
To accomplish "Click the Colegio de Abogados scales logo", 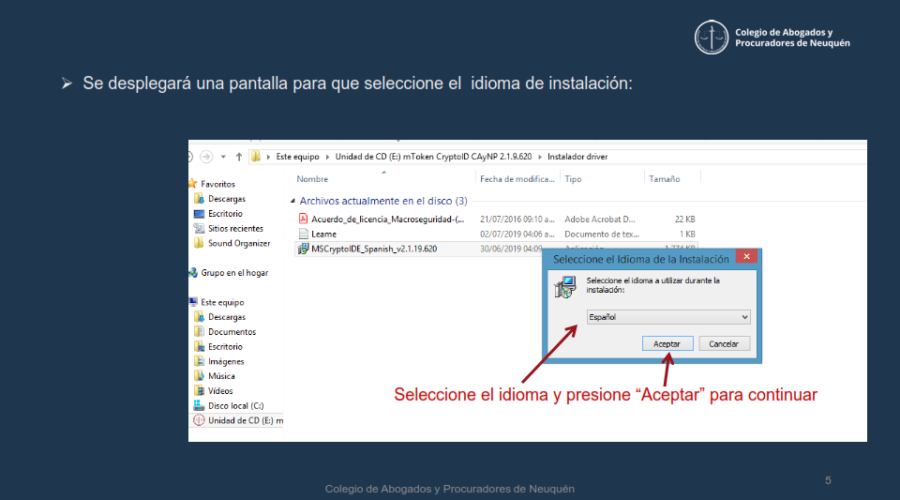I will [711, 37].
